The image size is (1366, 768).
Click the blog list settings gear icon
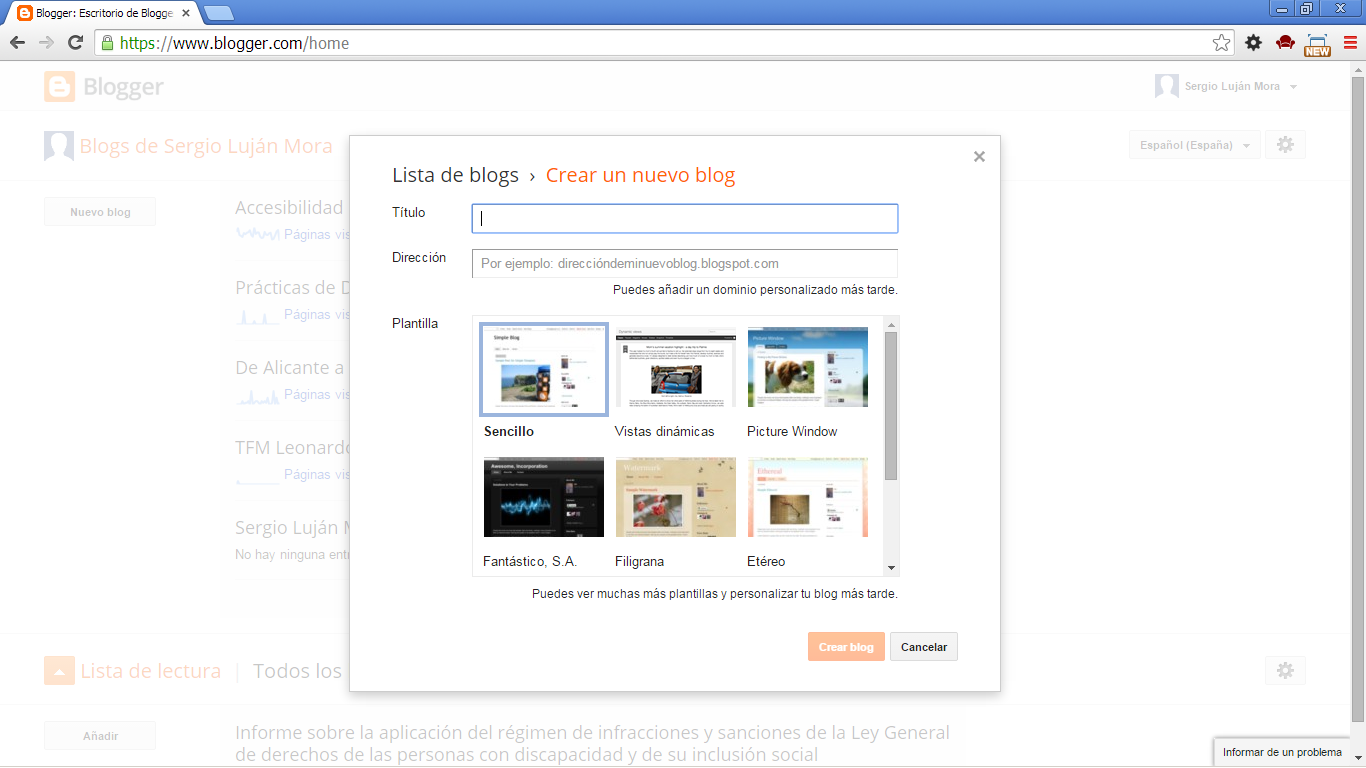[x=1285, y=145]
